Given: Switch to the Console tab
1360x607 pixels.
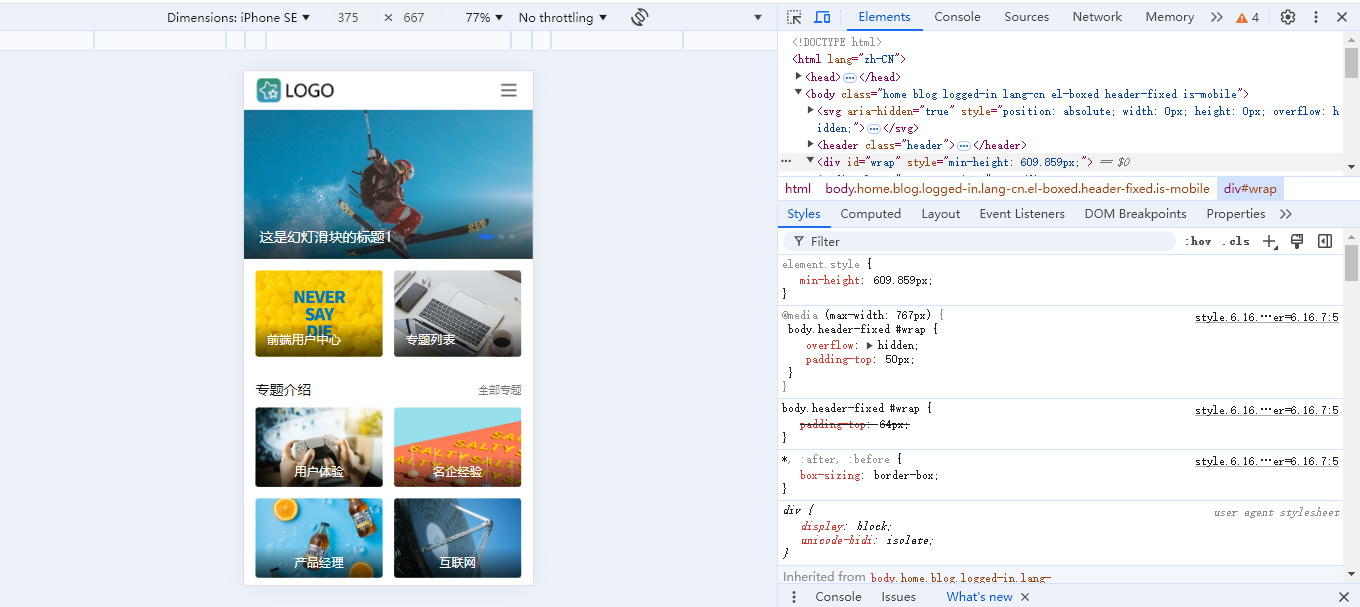Looking at the screenshot, I should (957, 17).
